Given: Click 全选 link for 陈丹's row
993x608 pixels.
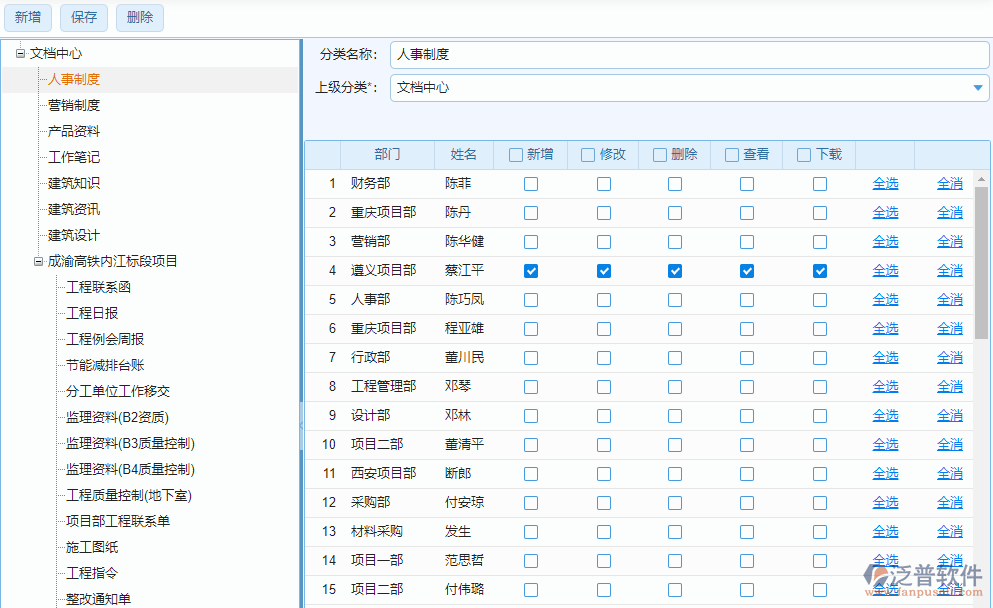Looking at the screenshot, I should (x=885, y=213).
